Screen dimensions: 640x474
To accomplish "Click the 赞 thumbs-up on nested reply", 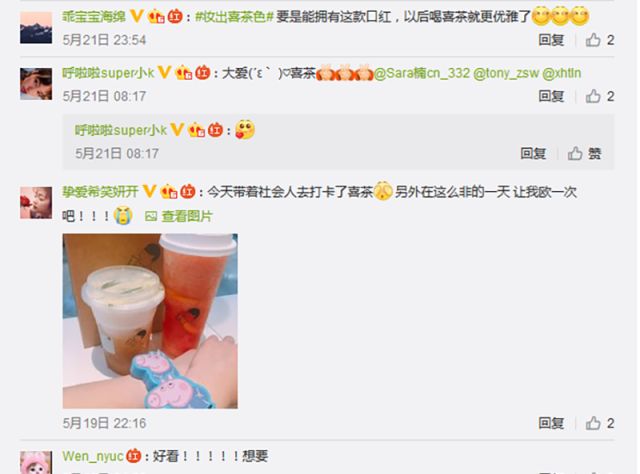I will 584,154.
